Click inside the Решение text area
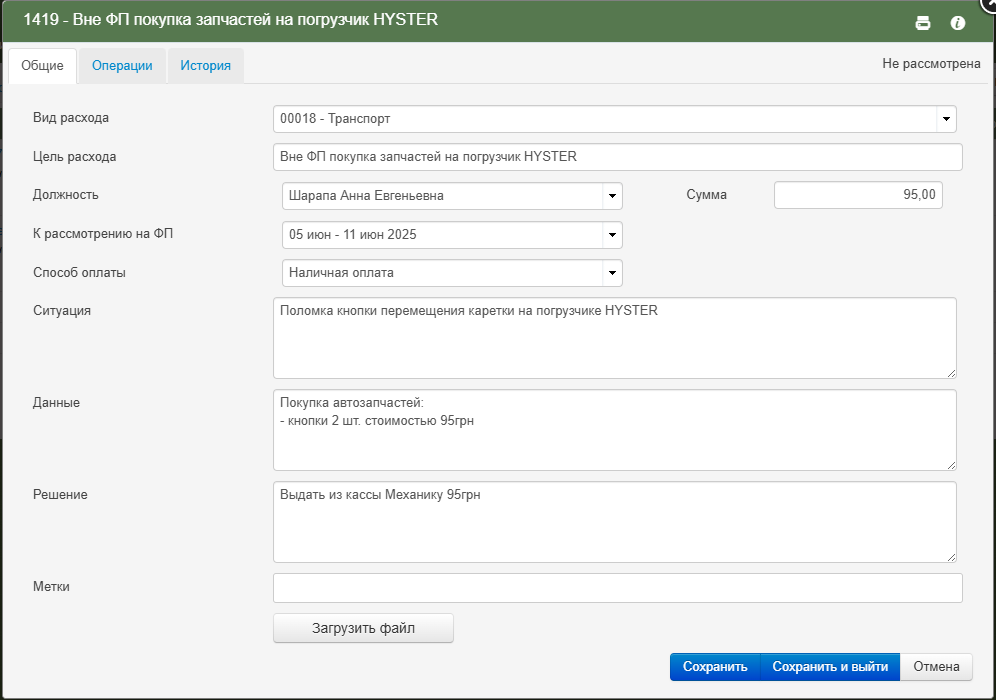 click(x=614, y=522)
